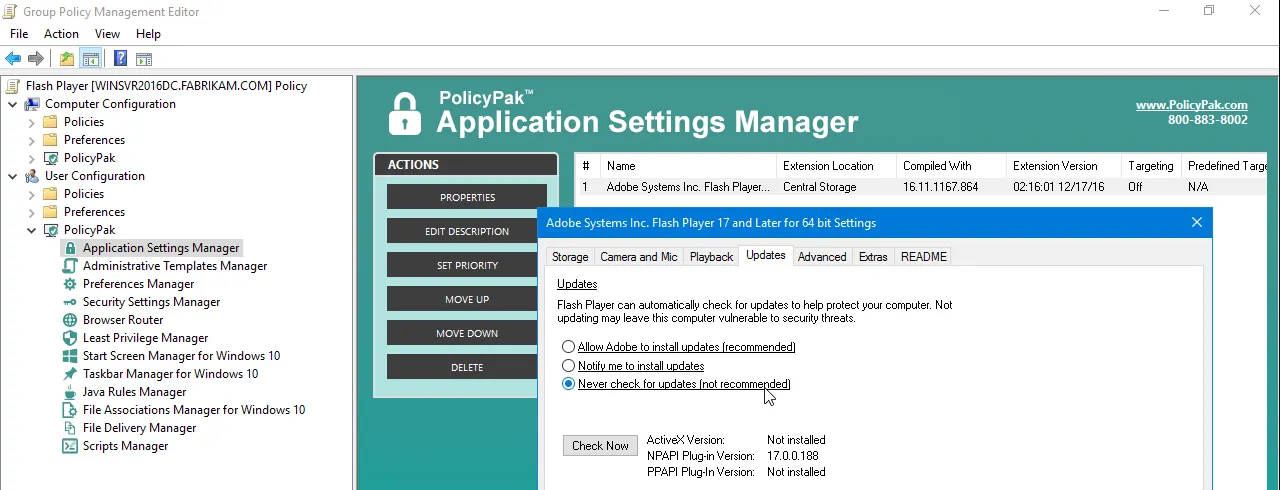The width and height of the screenshot is (1280, 490).
Task: Switch to the Camera and Mic tab
Action: point(639,257)
